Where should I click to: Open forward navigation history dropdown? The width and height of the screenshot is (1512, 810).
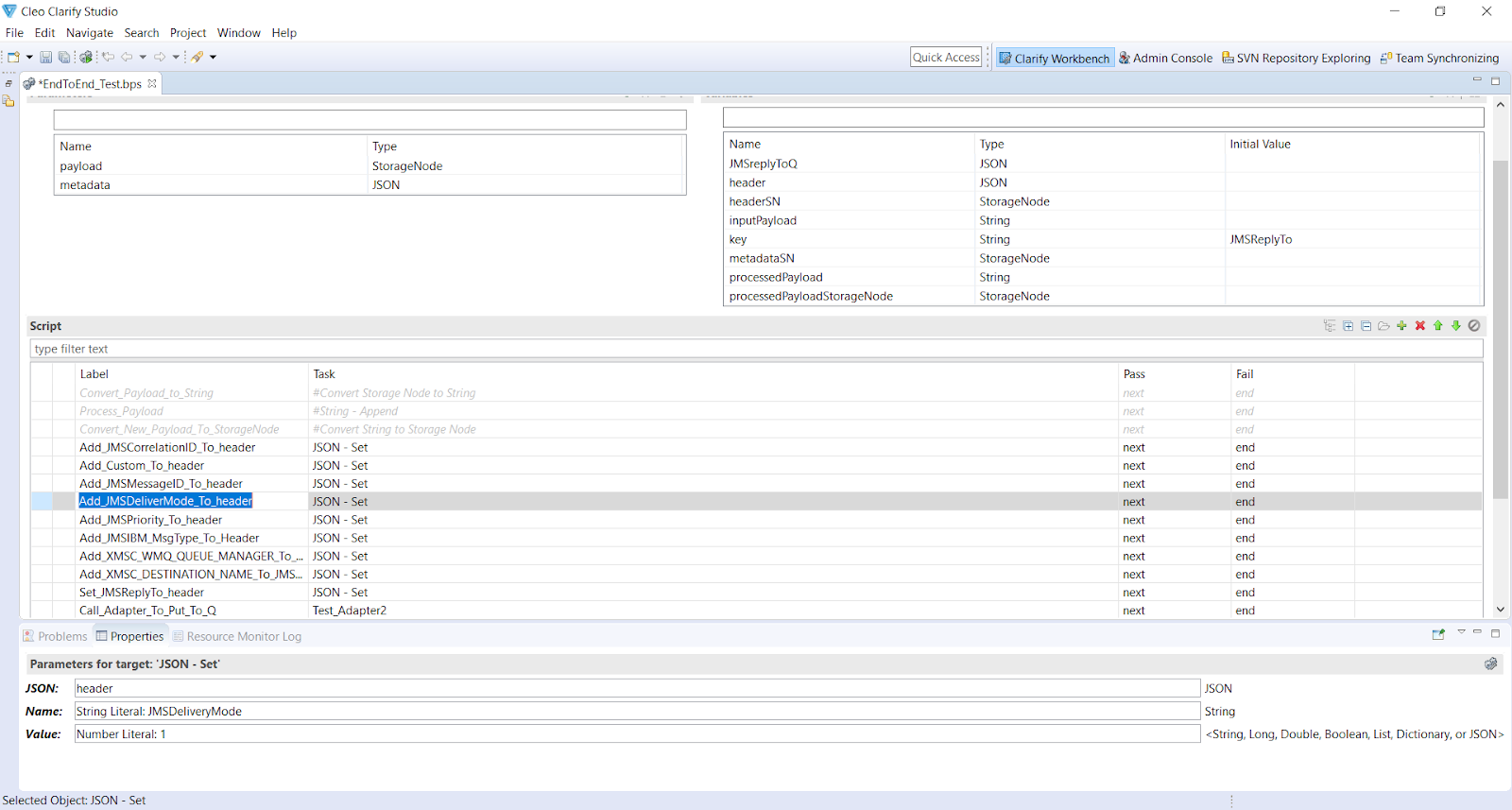coord(176,57)
